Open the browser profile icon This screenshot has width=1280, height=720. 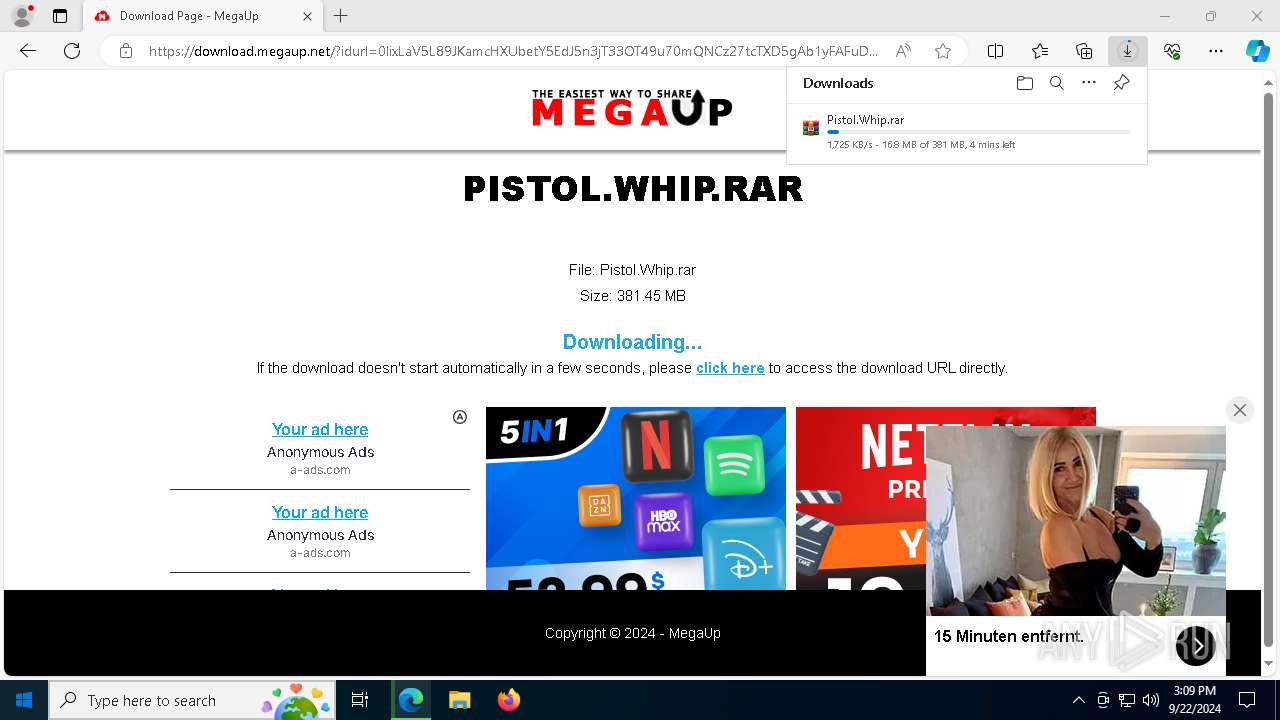point(22,16)
